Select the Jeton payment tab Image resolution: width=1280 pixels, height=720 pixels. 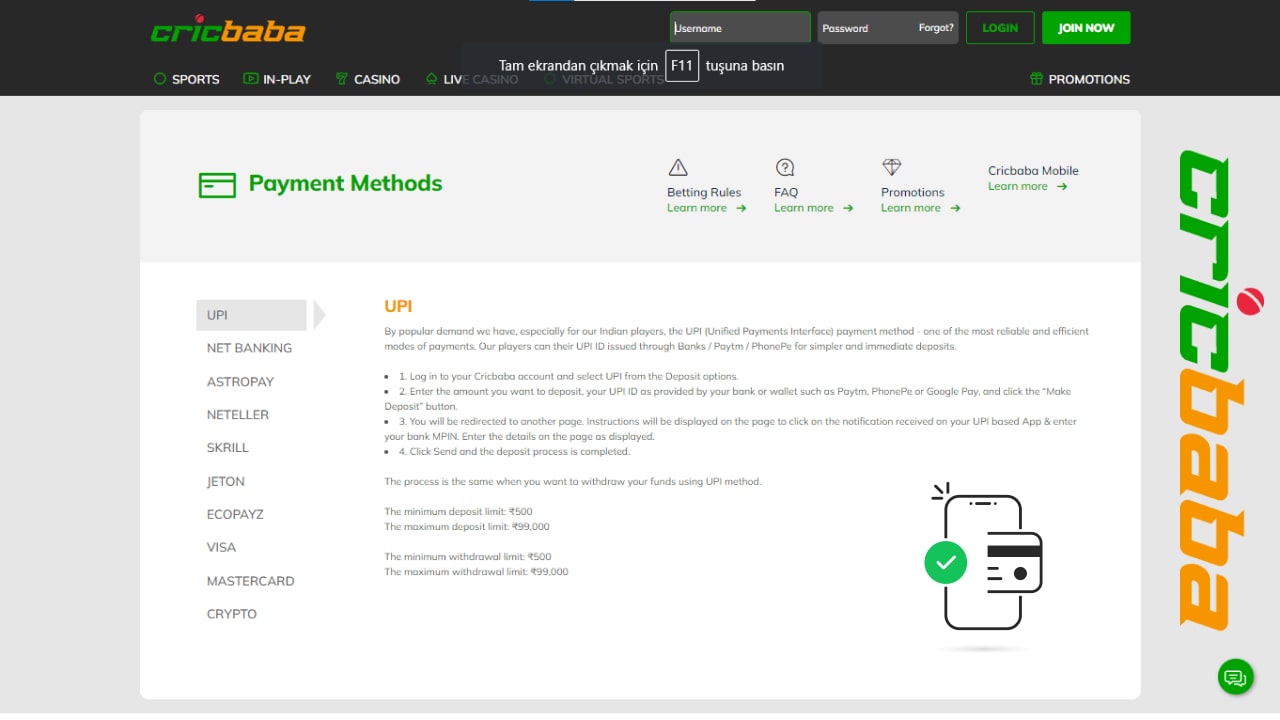point(225,481)
